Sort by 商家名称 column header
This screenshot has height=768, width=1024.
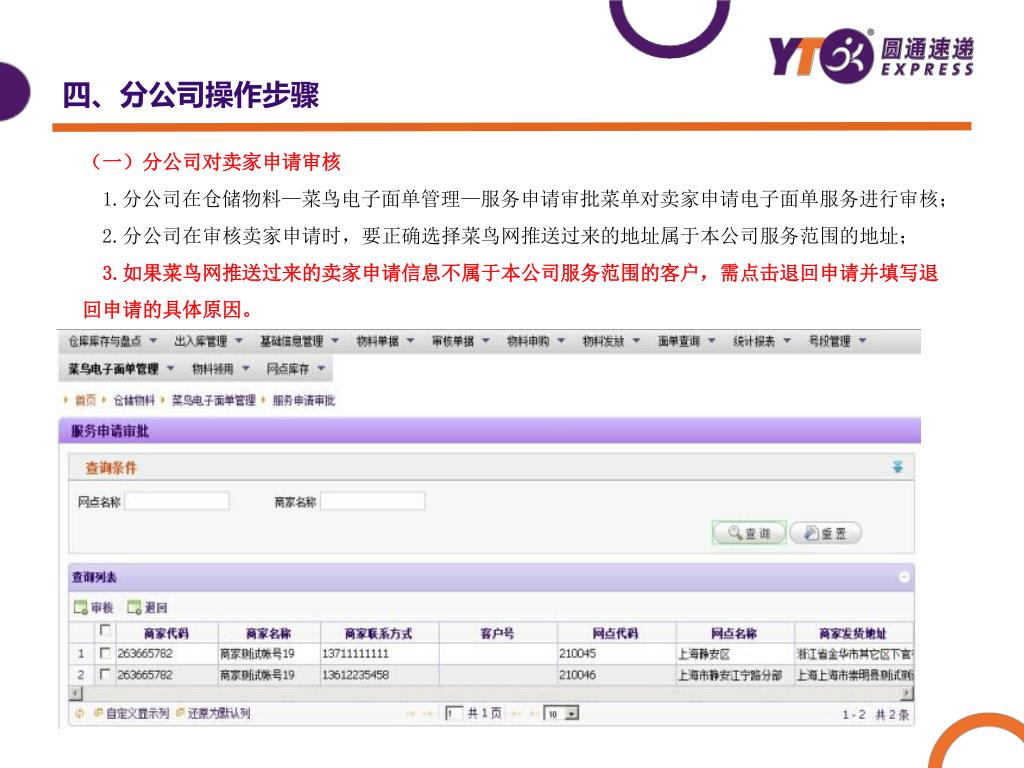269,633
